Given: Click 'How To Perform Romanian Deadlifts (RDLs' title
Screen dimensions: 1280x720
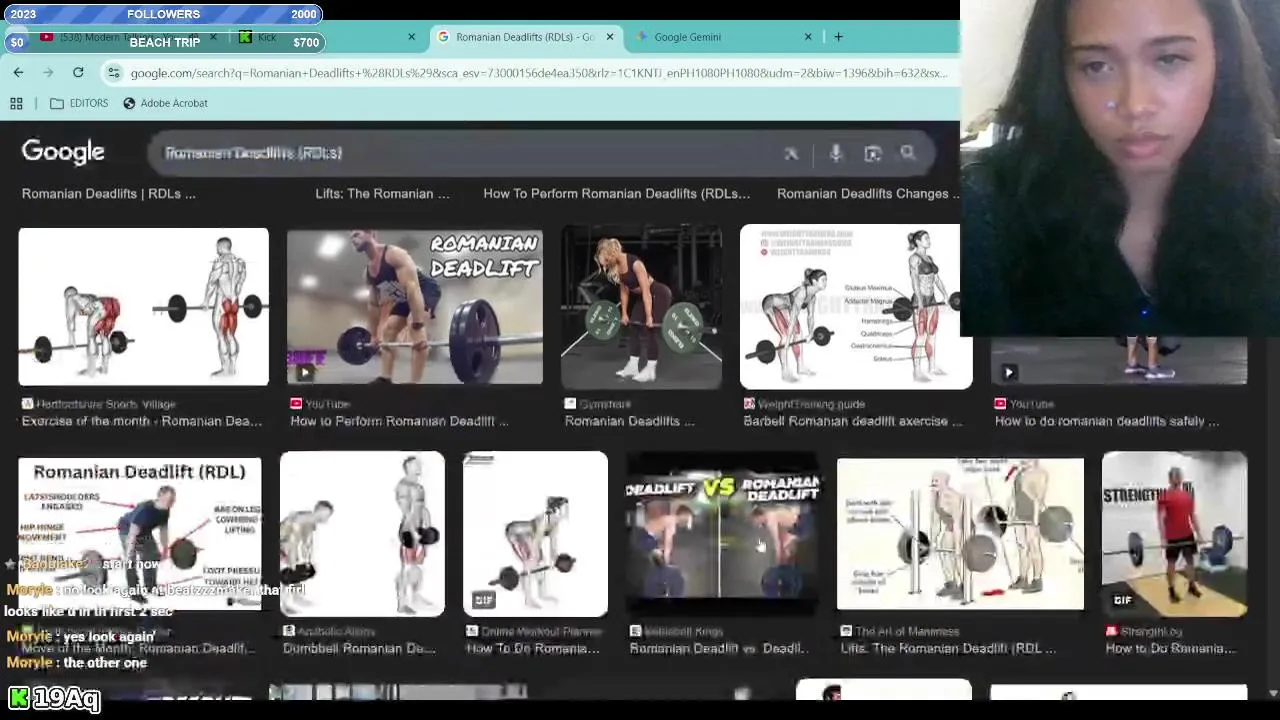Looking at the screenshot, I should [x=616, y=194].
